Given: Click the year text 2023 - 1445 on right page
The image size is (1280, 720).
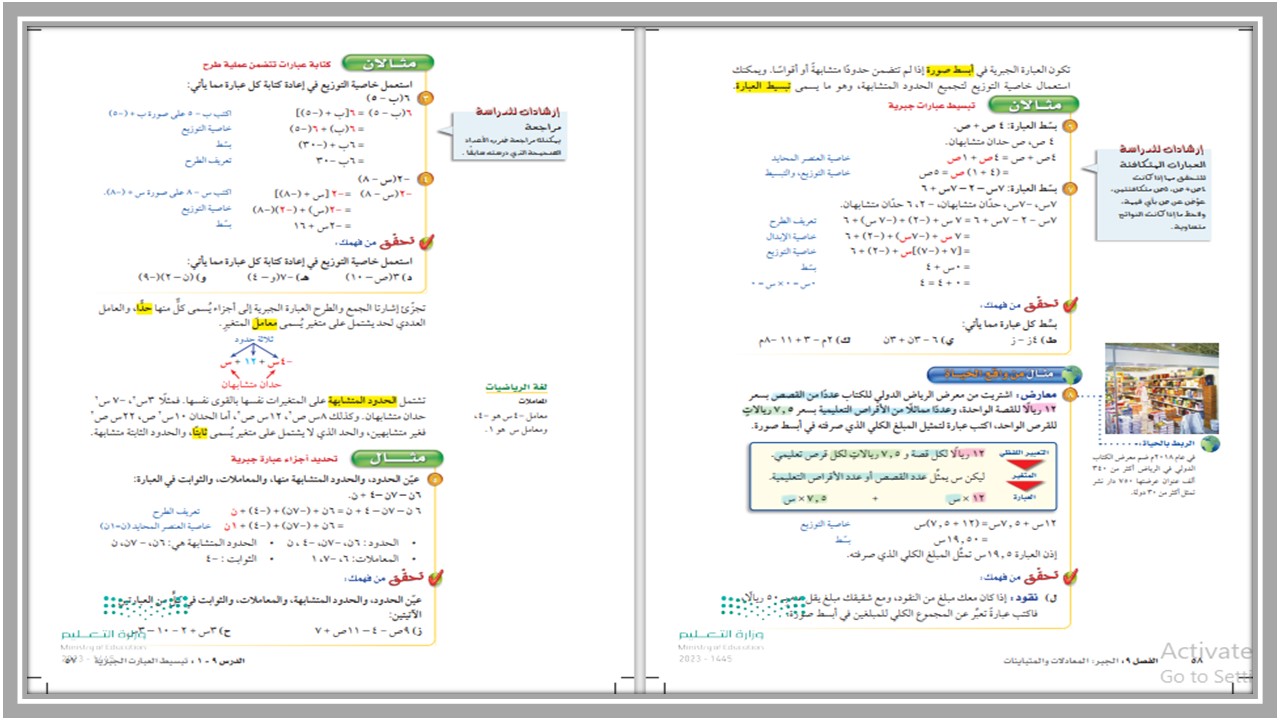Looking at the screenshot, I should click(x=704, y=659).
